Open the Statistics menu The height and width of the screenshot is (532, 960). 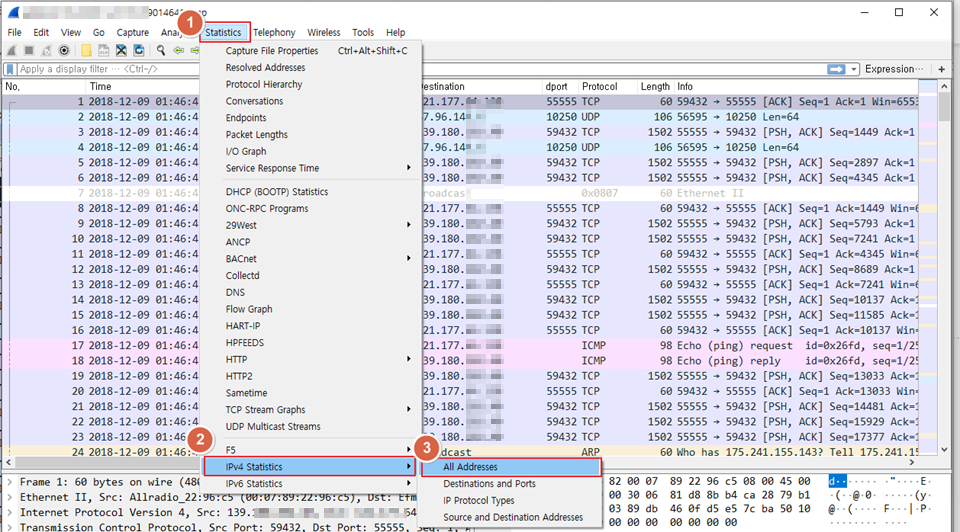[223, 32]
